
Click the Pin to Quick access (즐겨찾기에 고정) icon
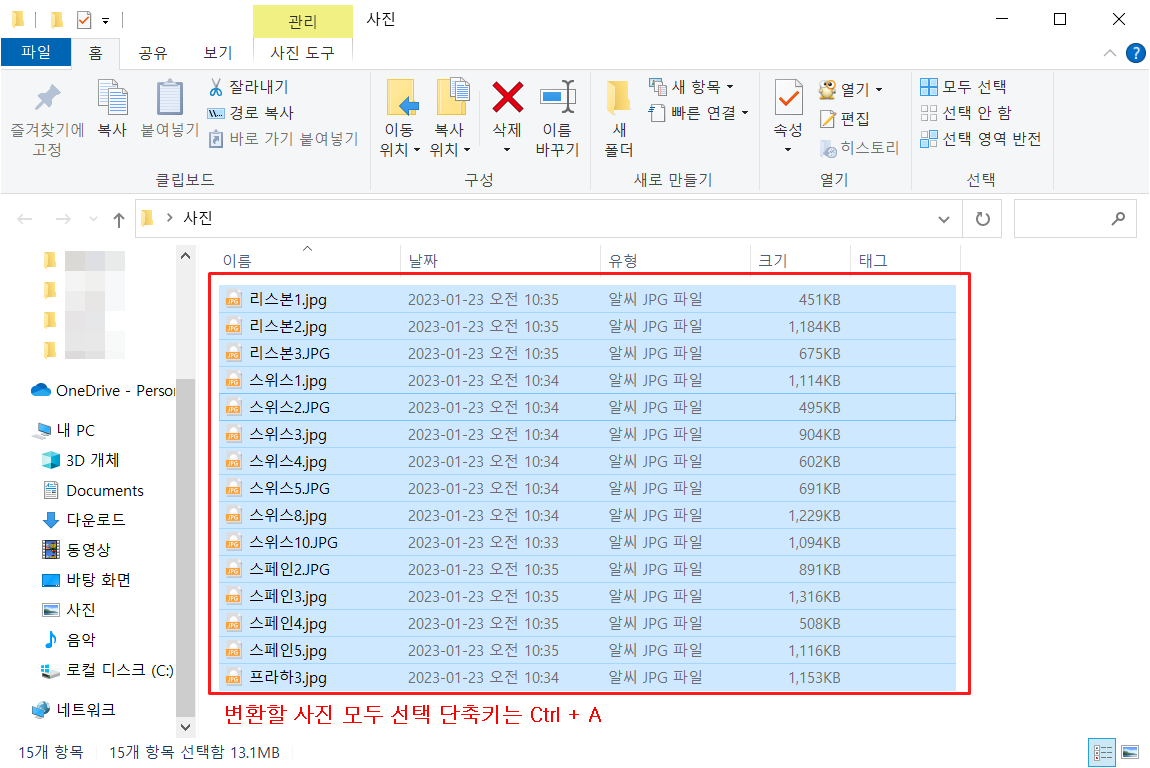(x=47, y=98)
